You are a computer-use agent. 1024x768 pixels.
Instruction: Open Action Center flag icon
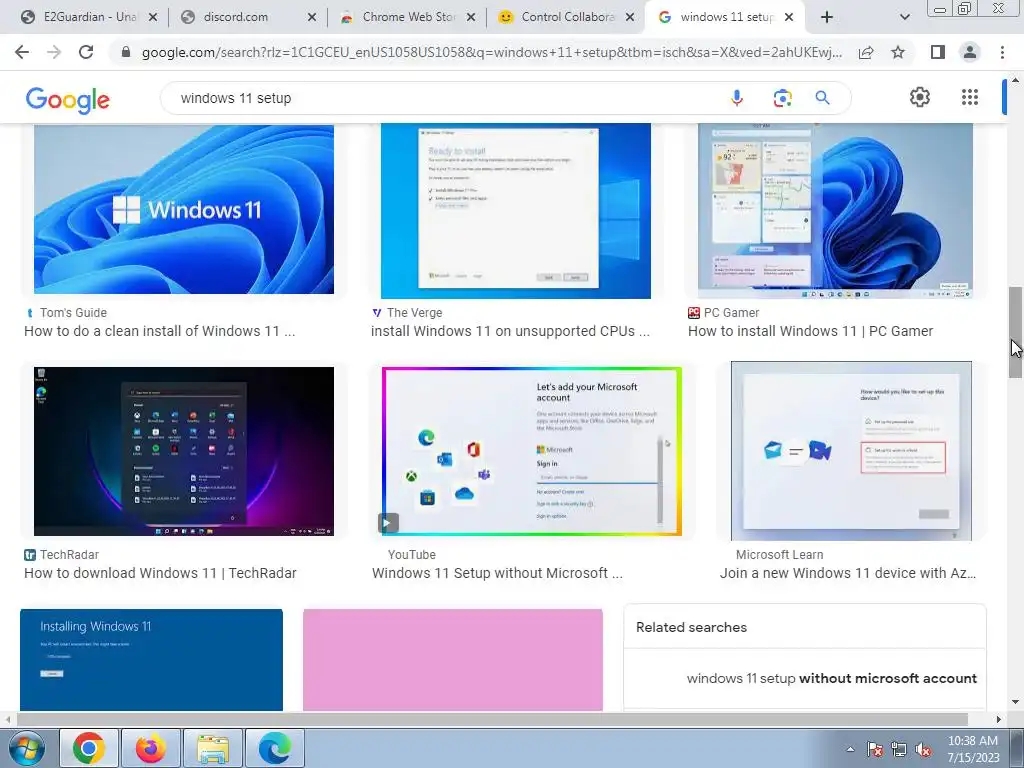click(875, 749)
